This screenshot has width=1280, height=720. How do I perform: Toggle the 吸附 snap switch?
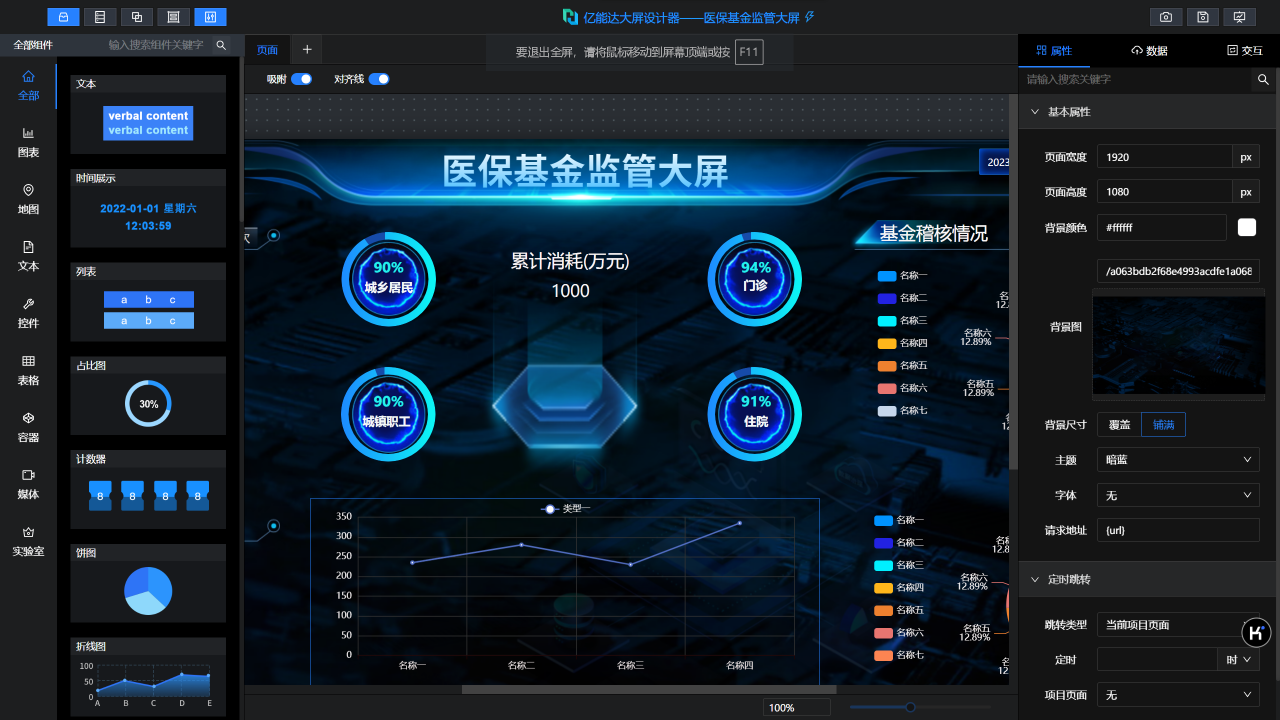point(301,79)
